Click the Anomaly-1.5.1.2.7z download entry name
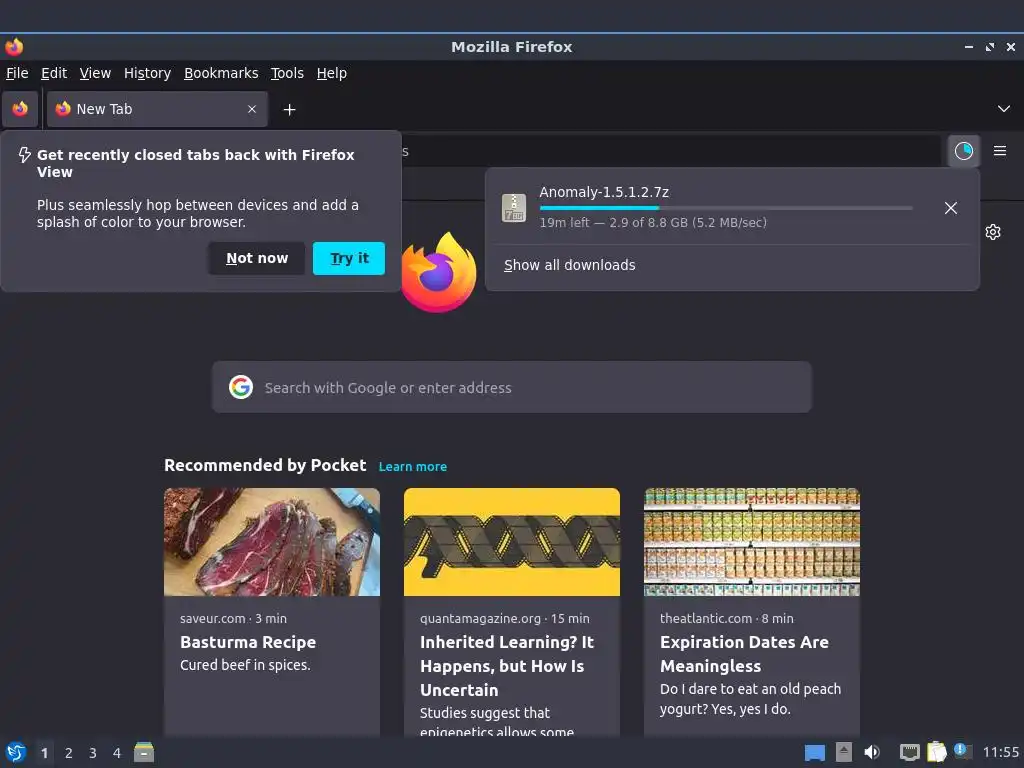Screen dimensions: 1024x768 coord(604,192)
